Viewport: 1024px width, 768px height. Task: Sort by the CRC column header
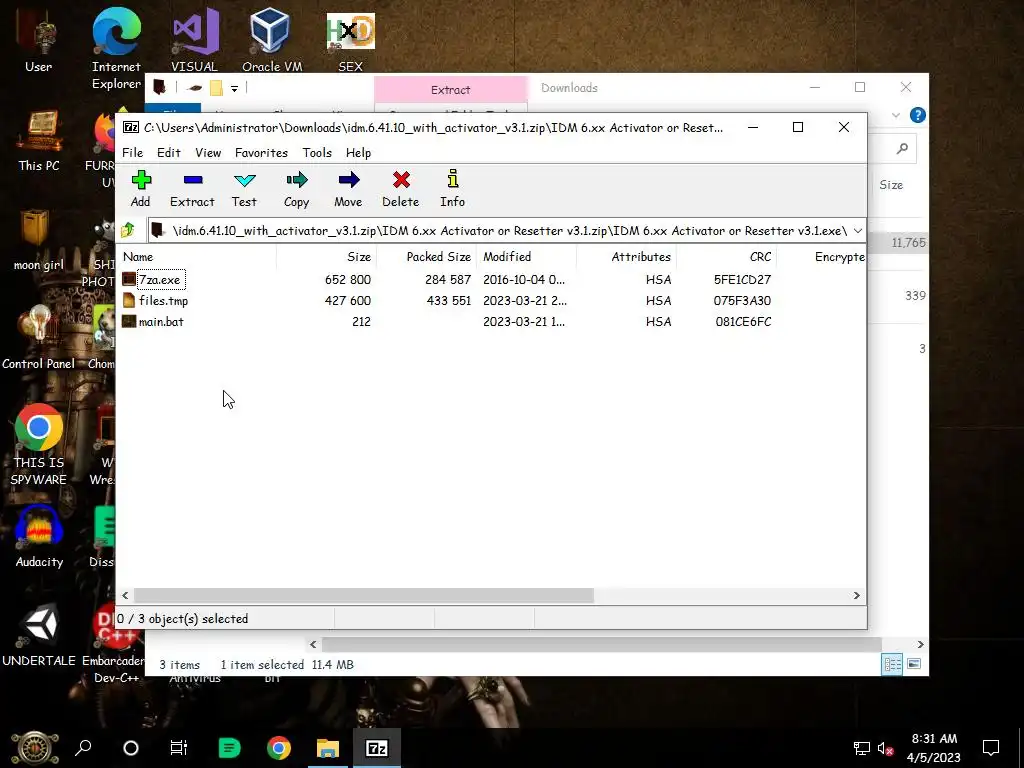pyautogui.click(x=726, y=257)
